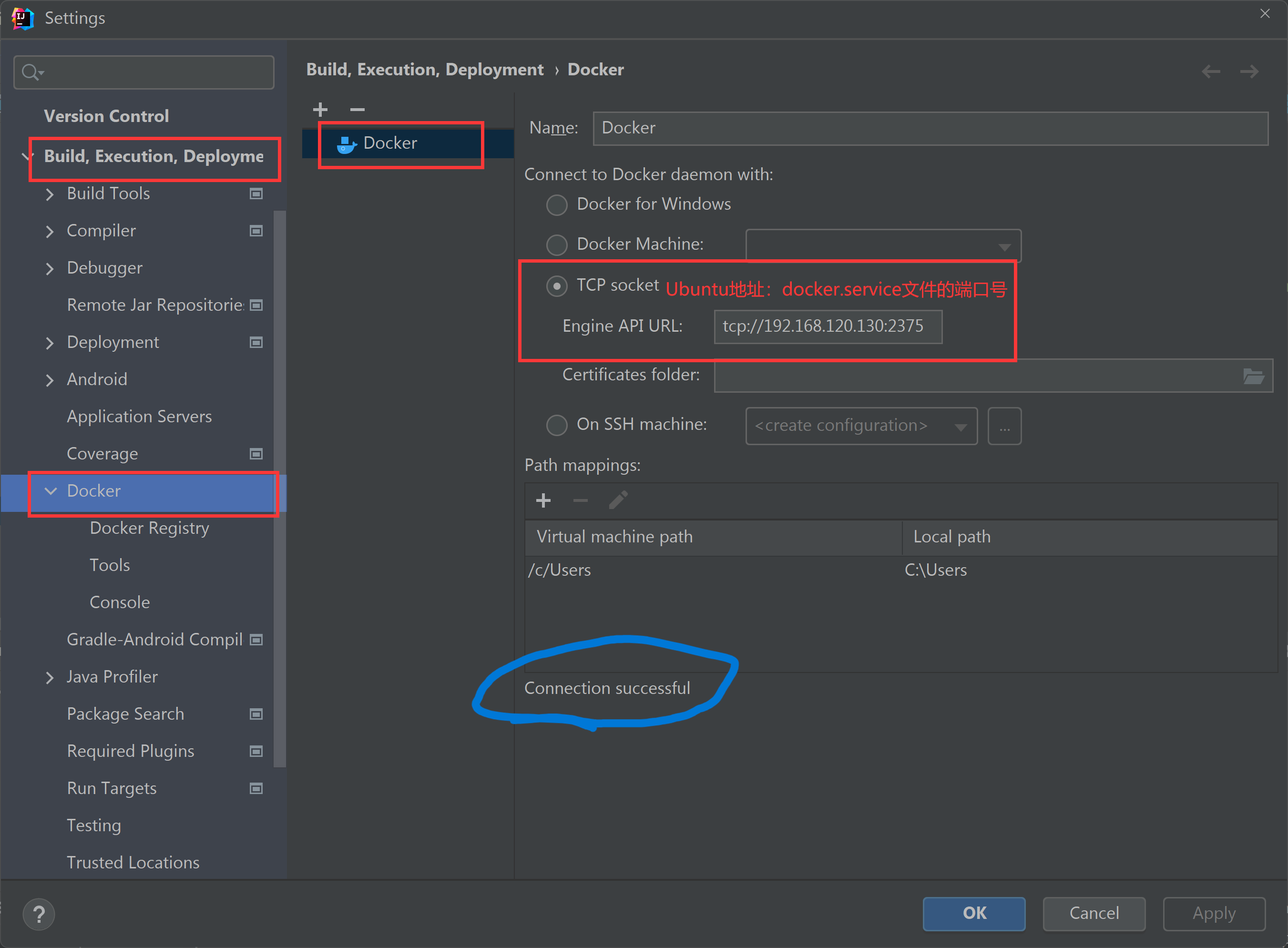Image resolution: width=1288 pixels, height=948 pixels.
Task: Select On SSH machine option
Action: tap(557, 425)
